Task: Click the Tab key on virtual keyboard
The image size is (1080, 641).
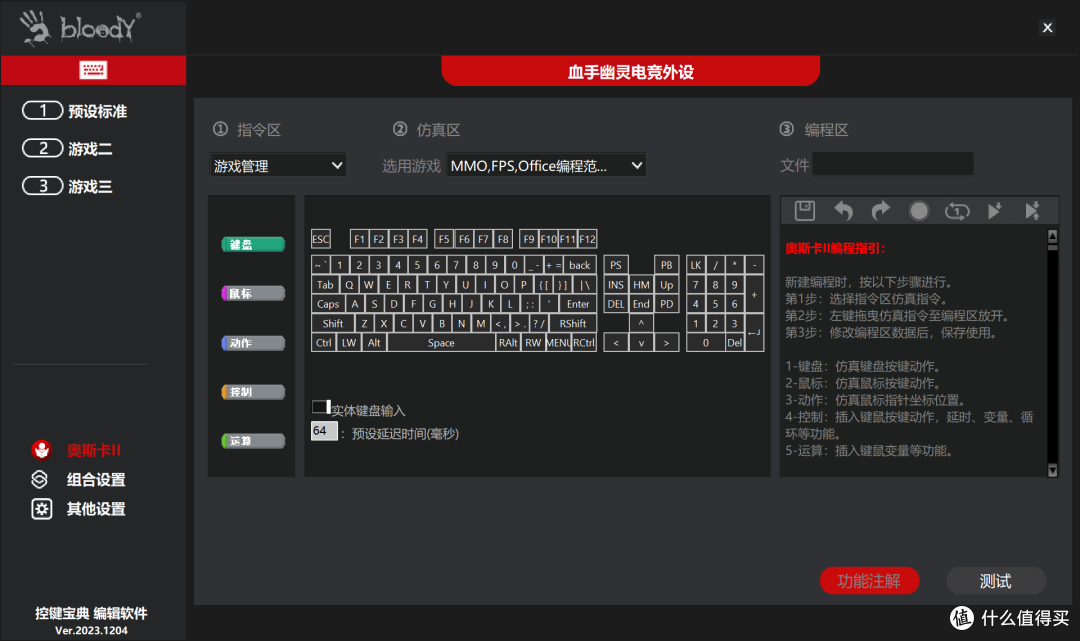Action: tap(325, 284)
